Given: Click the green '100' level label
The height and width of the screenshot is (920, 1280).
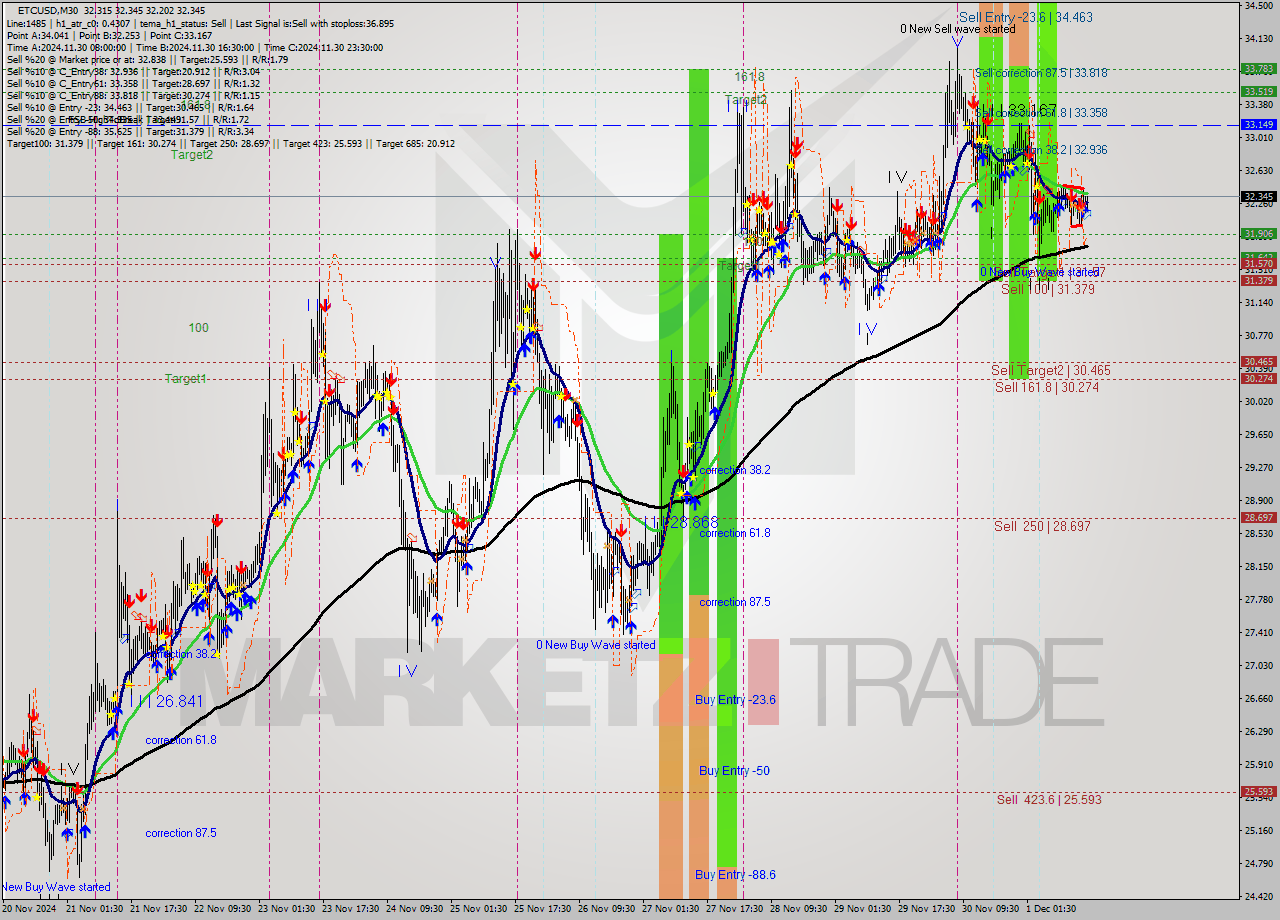Looking at the screenshot, I should coord(198,327).
